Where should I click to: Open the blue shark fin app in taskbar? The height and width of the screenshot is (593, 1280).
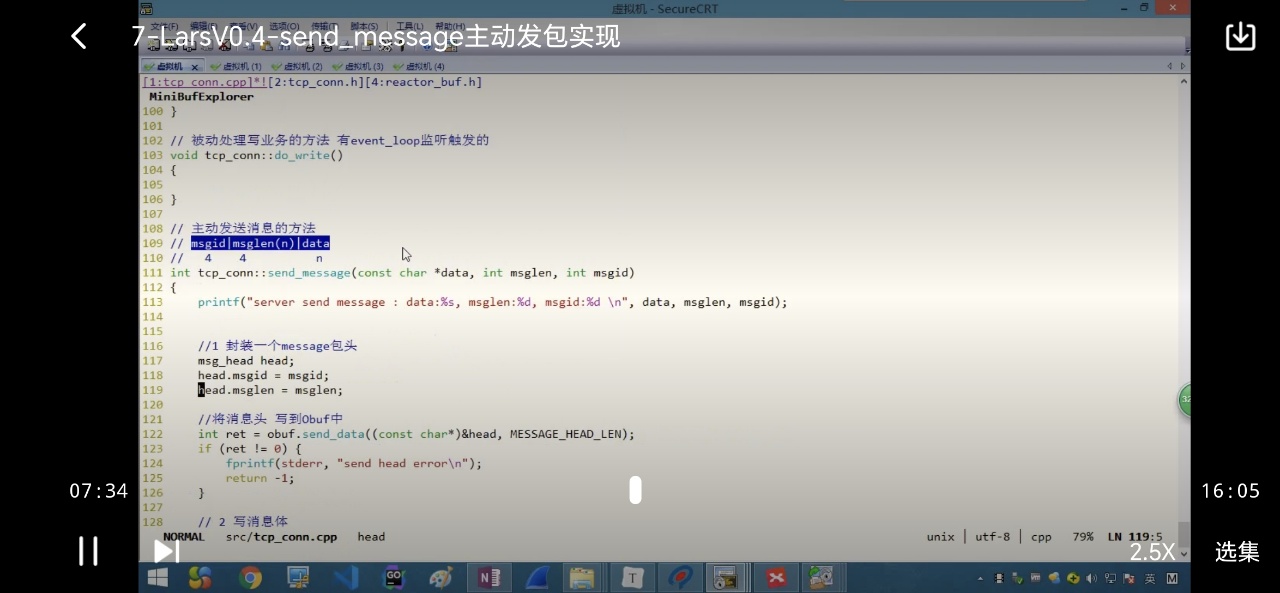click(537, 578)
